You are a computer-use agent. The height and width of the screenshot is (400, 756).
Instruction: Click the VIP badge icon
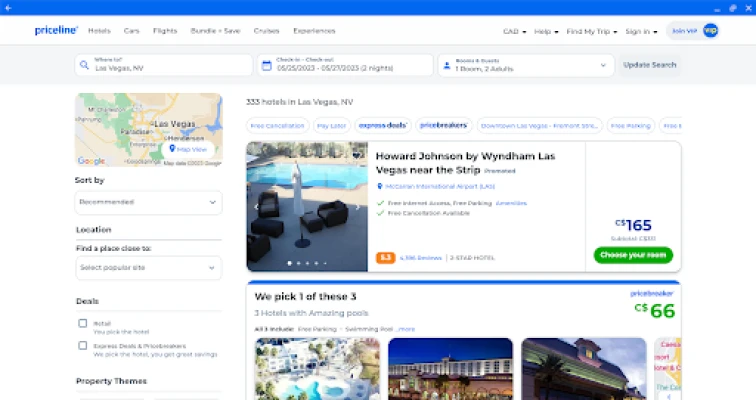coord(710,31)
